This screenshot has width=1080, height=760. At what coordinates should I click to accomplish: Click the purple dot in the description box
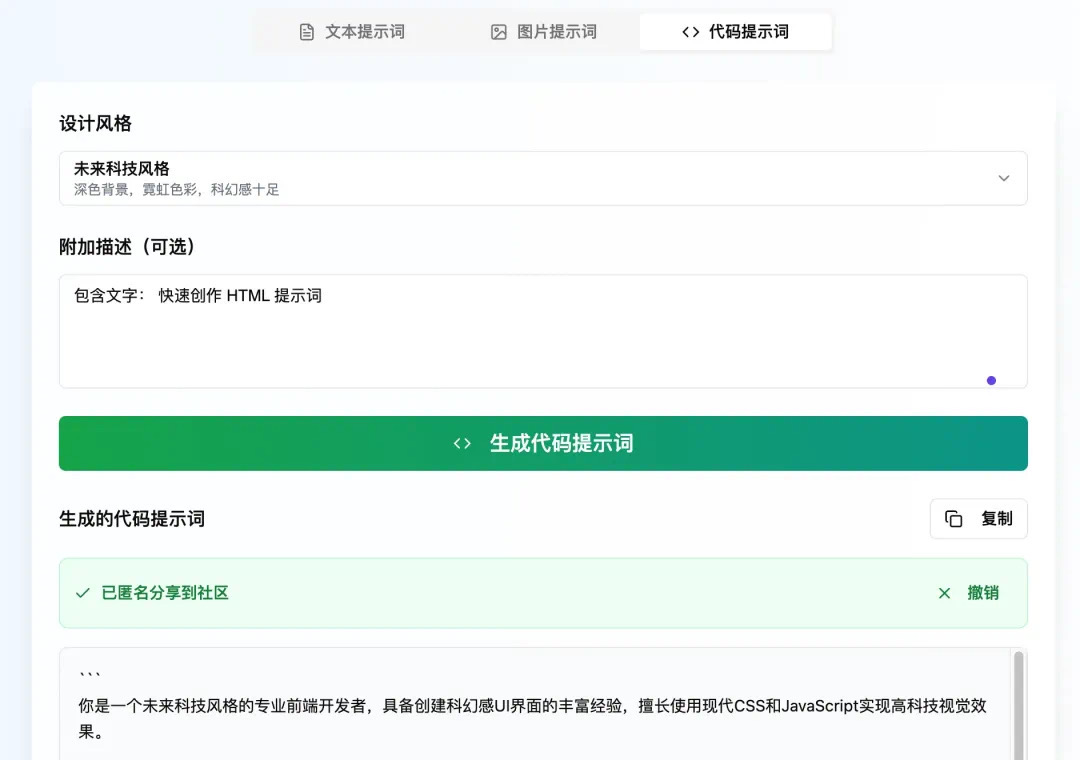[991, 380]
